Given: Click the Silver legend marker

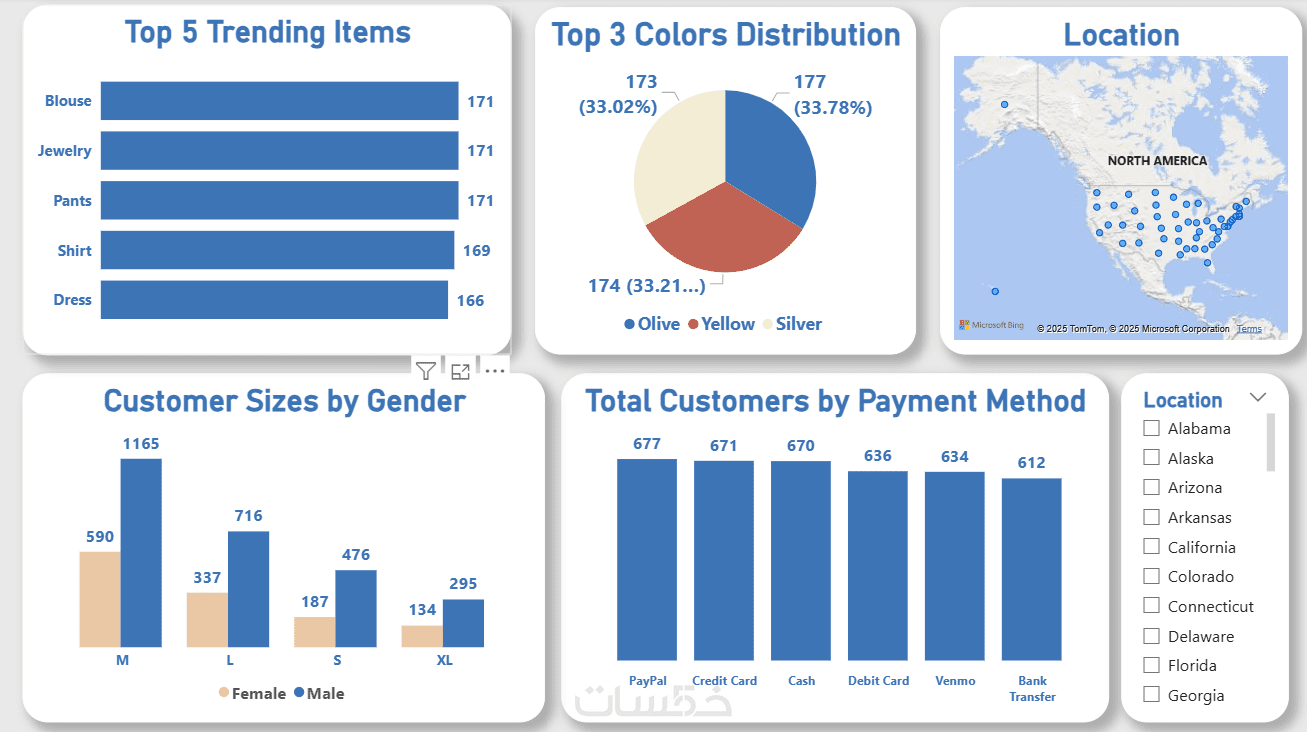Looking at the screenshot, I should tap(767, 324).
